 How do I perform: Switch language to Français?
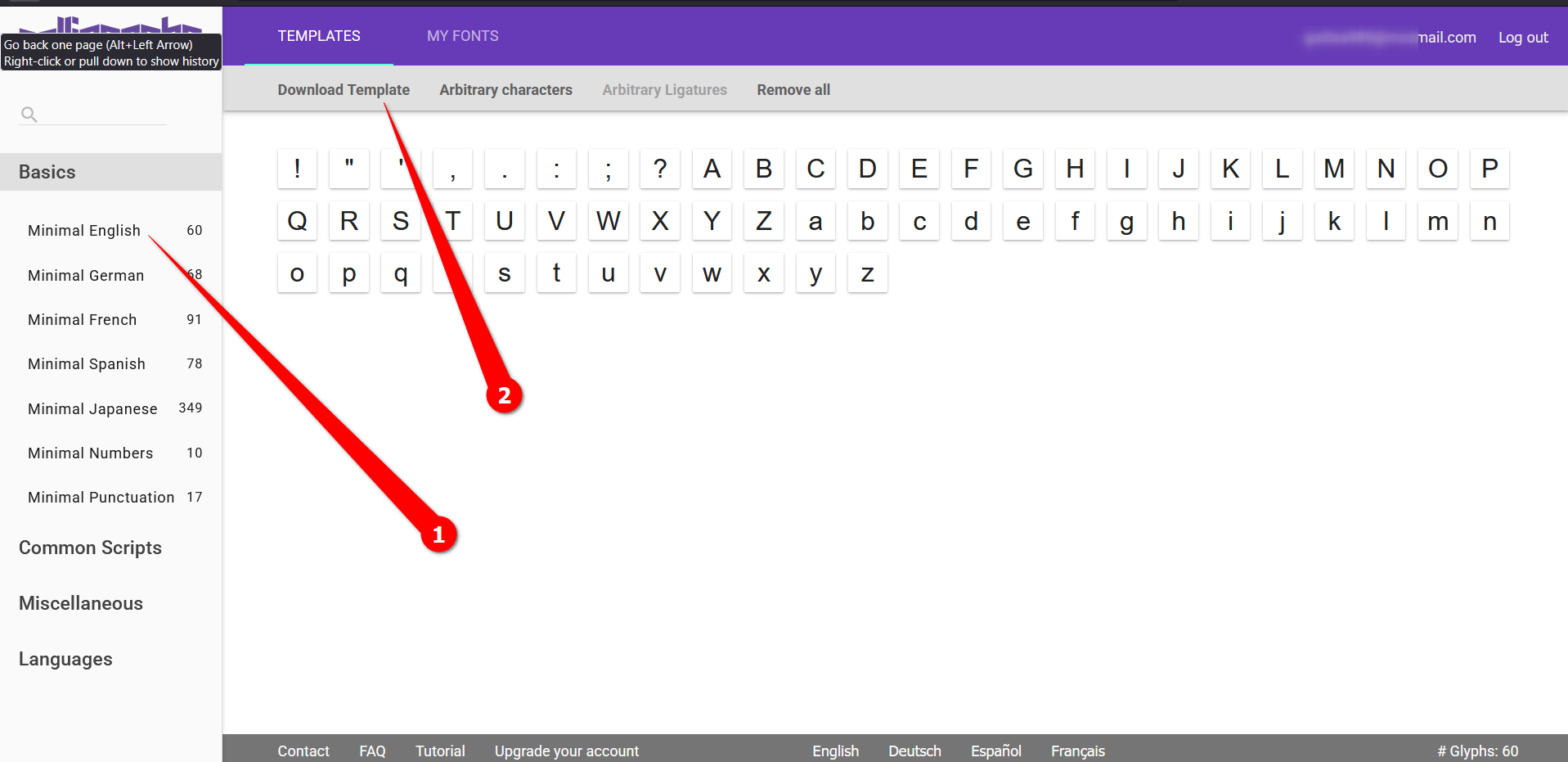(1077, 751)
